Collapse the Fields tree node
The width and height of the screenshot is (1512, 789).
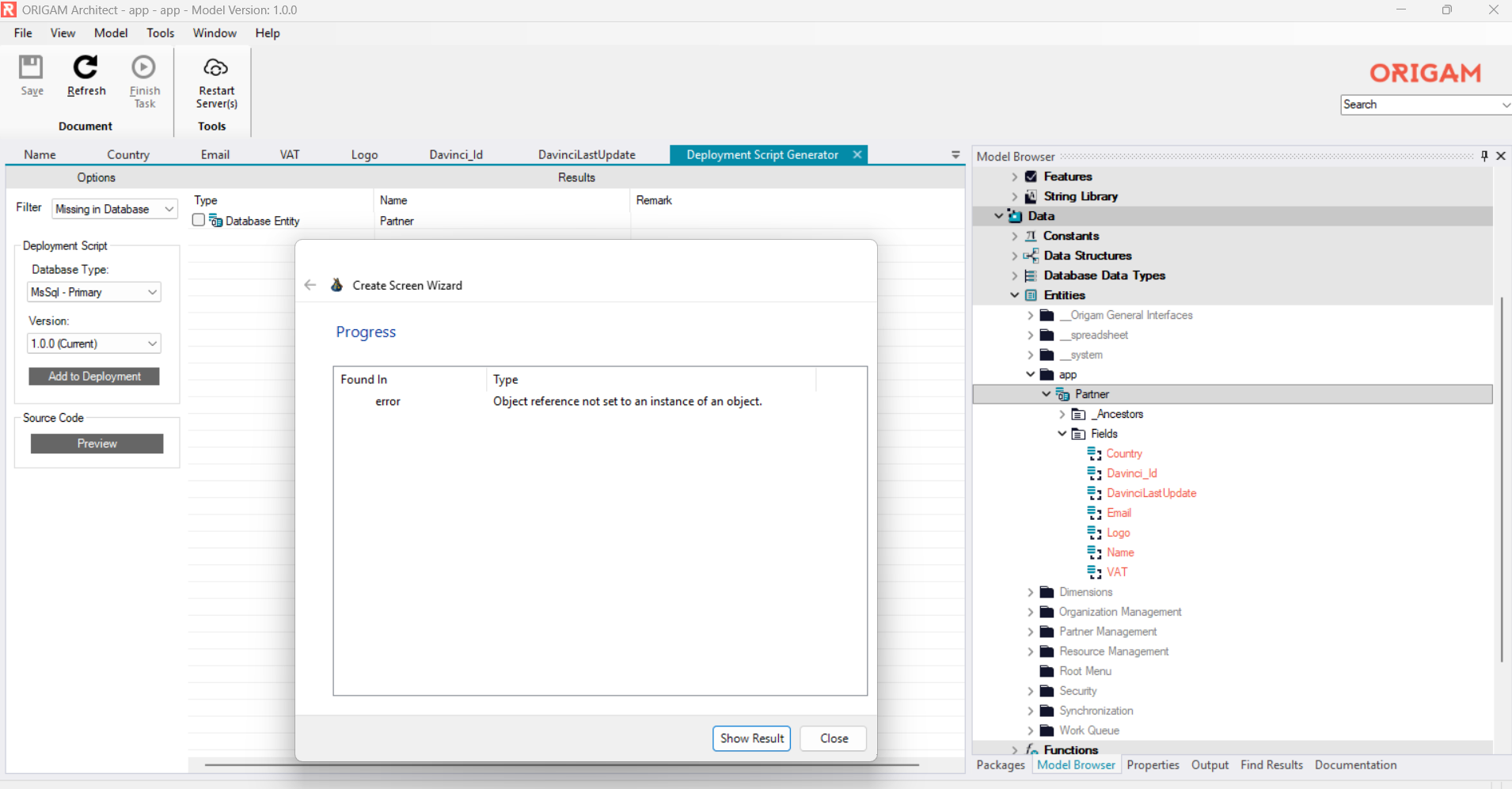coord(1062,434)
